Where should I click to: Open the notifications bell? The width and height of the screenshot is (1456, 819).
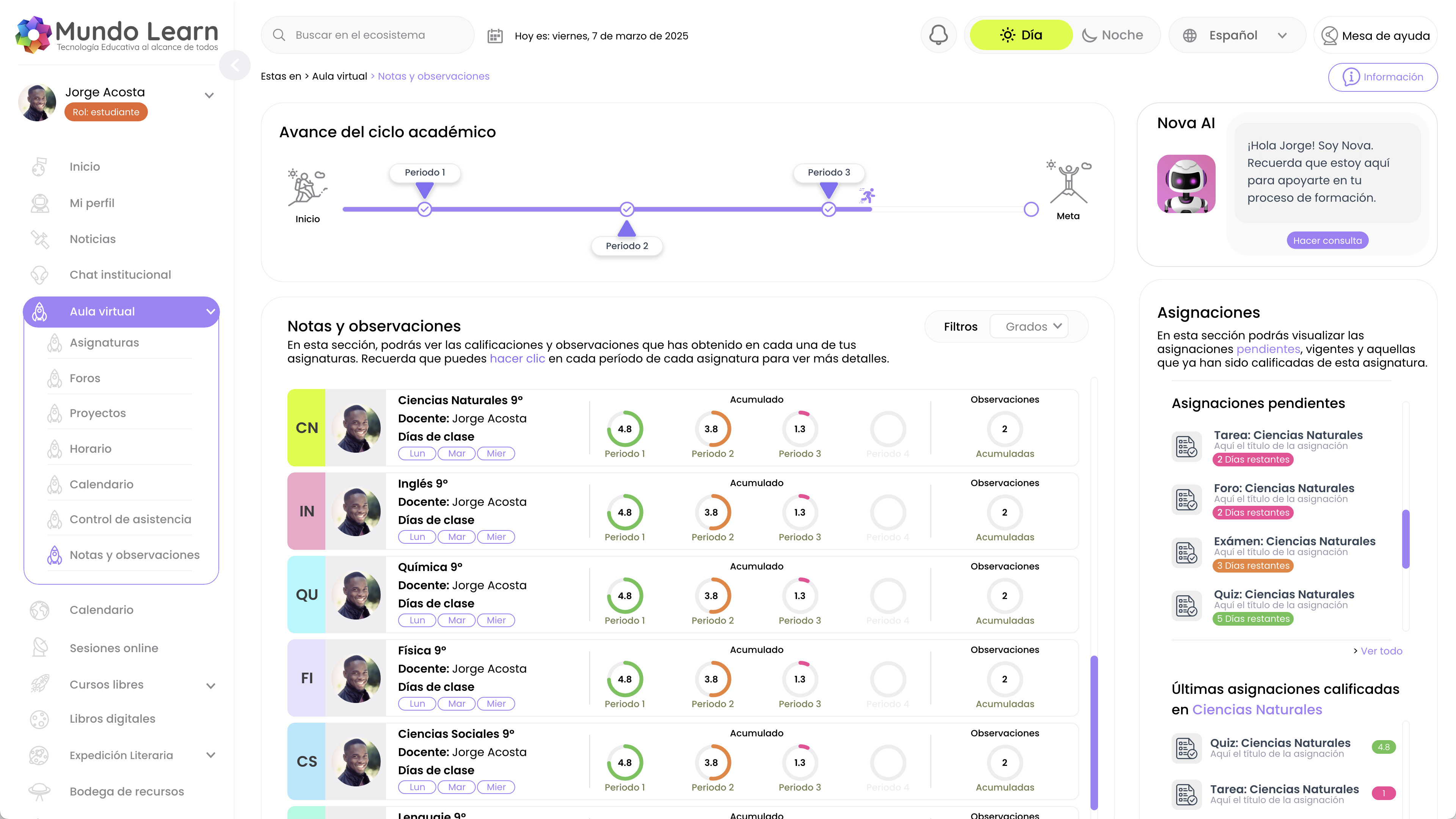[x=938, y=35]
